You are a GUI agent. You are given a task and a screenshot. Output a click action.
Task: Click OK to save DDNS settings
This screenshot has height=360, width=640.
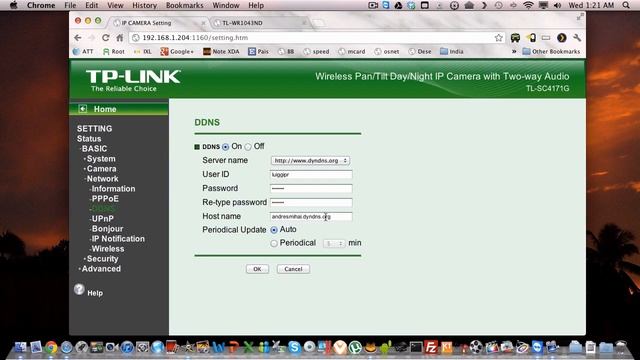point(257,269)
